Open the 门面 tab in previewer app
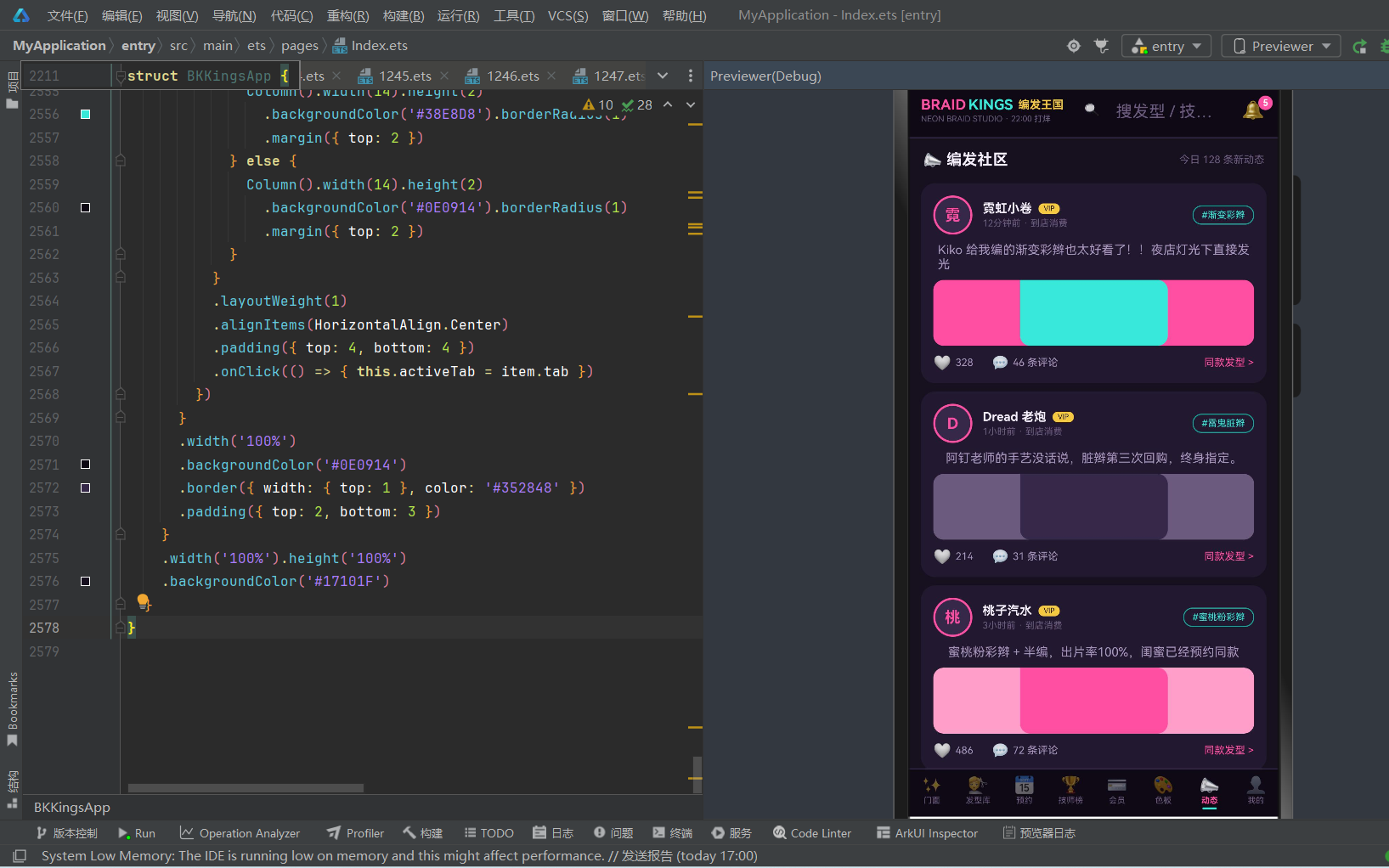Screen dimensions: 1389x868 coord(932,790)
